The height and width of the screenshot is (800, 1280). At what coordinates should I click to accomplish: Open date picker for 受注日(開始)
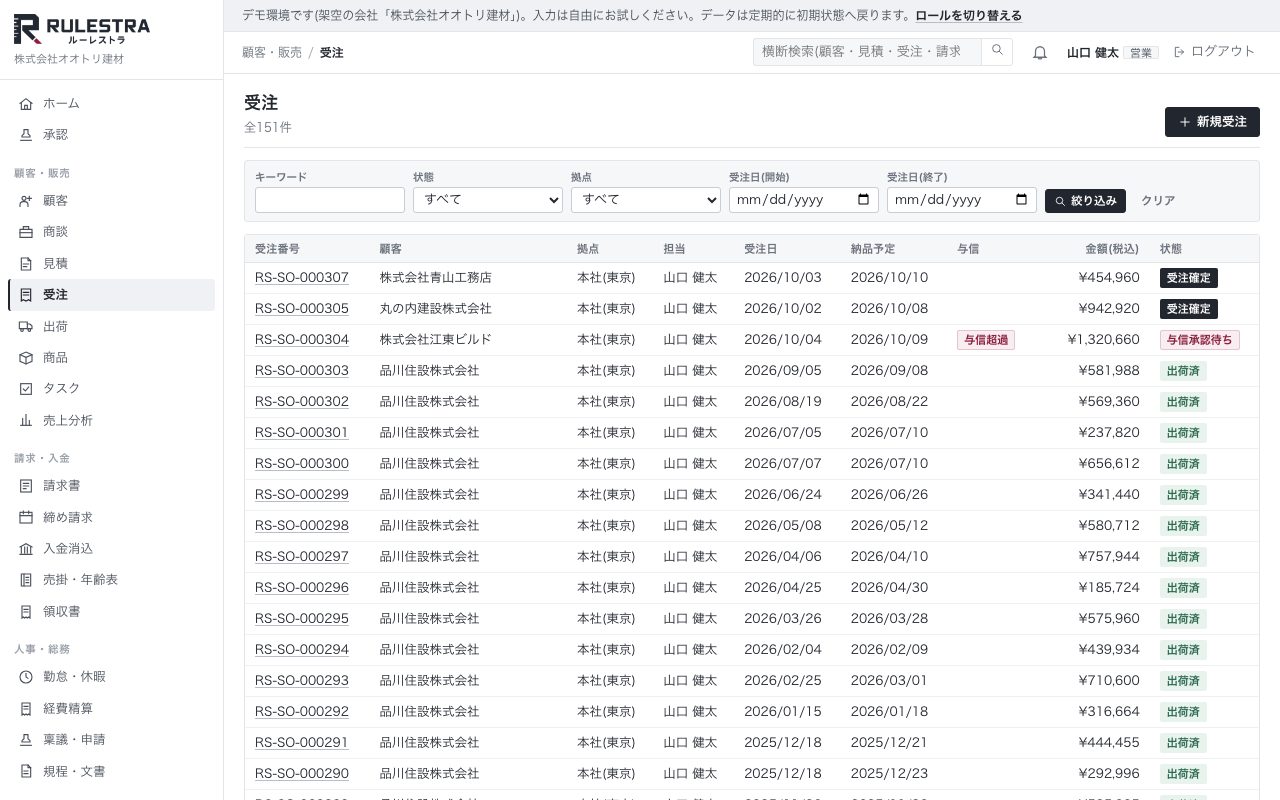[864, 200]
